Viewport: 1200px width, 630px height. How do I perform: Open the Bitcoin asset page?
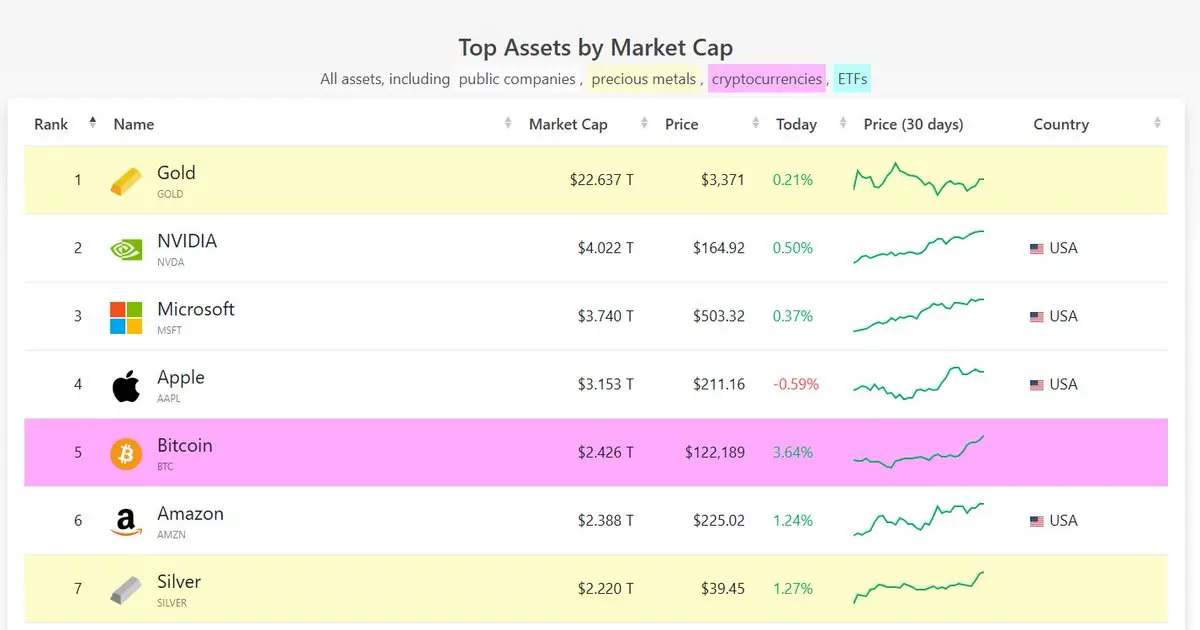point(185,445)
